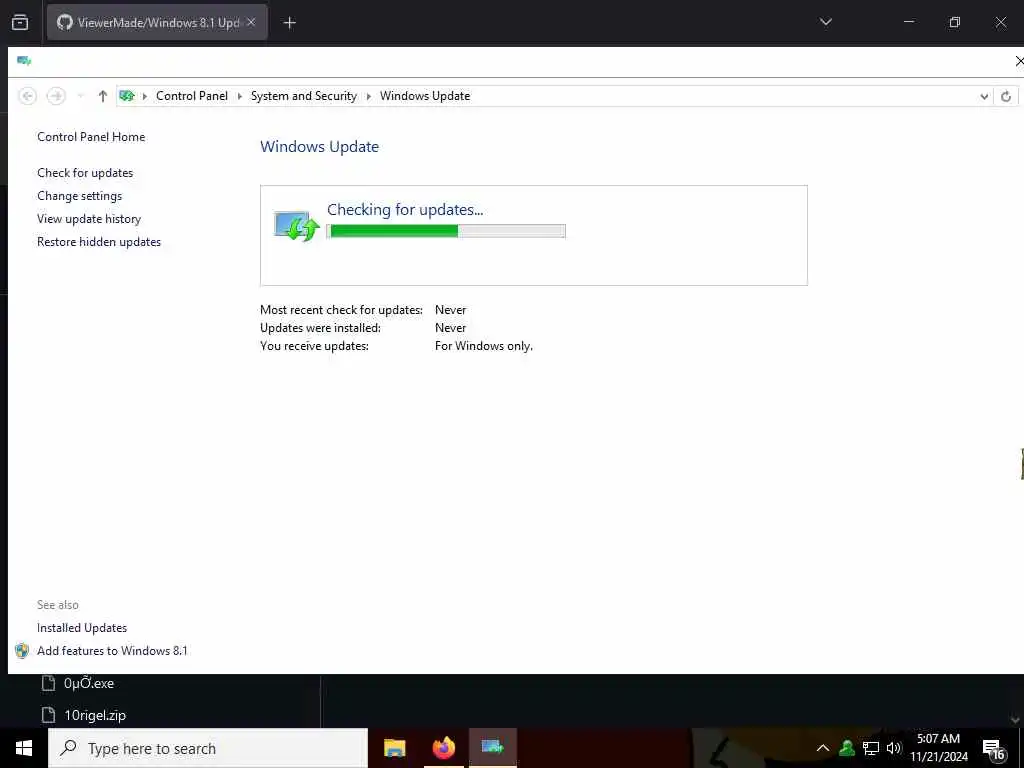
Task: Click the taskbar clock showing 5:07 AM
Action: coord(939,748)
